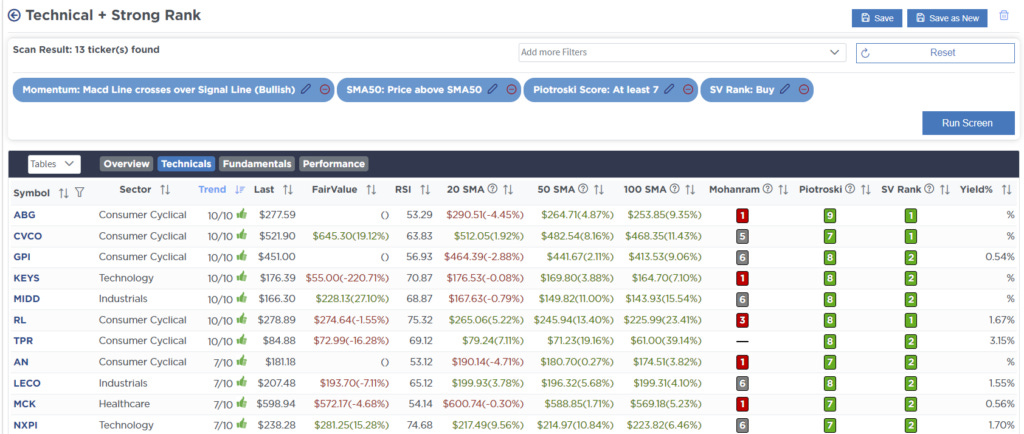The image size is (1024, 434).
Task: Switch to Fundamentals tab
Action: click(x=257, y=164)
